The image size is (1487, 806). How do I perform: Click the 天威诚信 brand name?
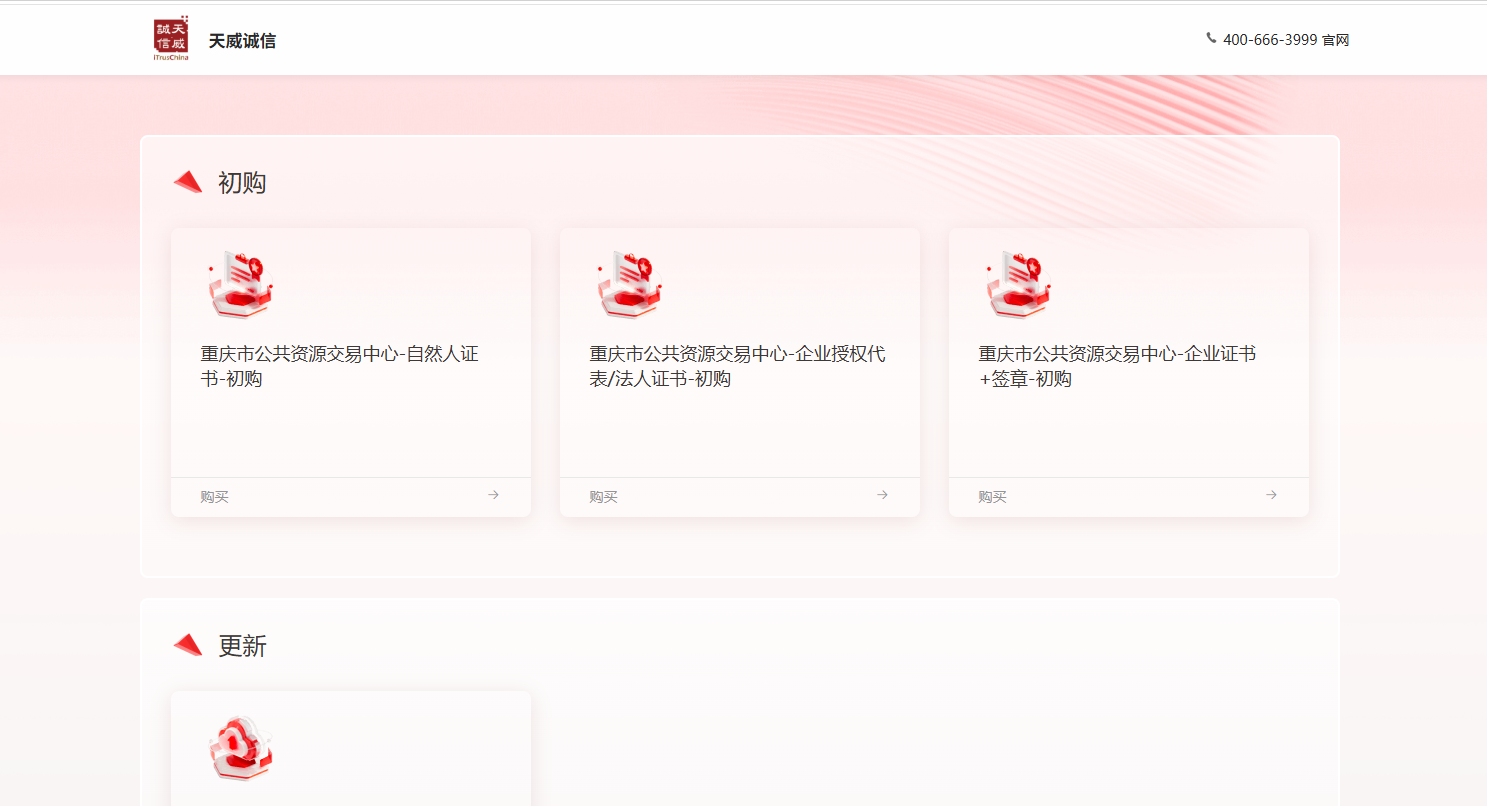coord(242,41)
